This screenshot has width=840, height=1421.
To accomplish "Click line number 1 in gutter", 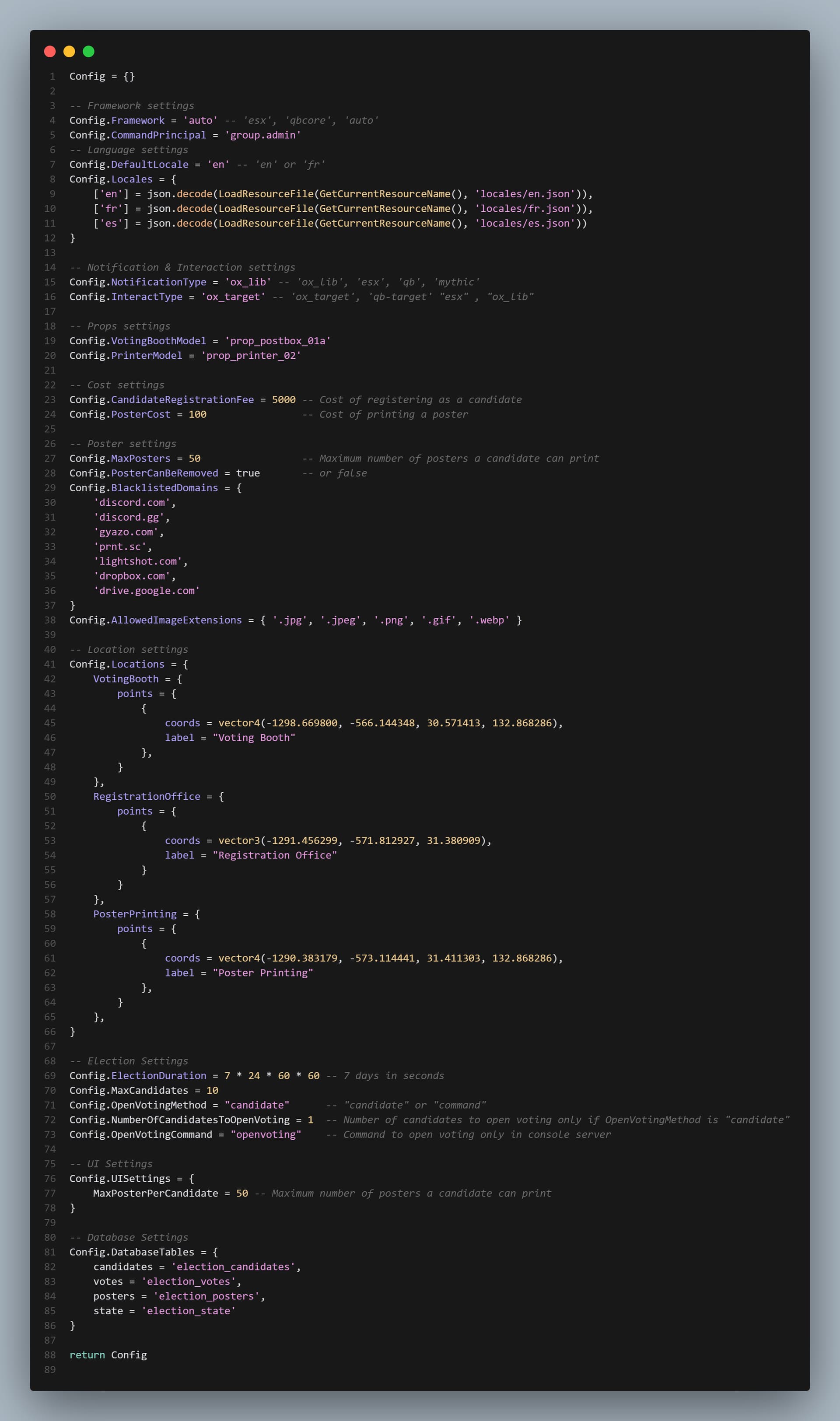I will (x=52, y=77).
